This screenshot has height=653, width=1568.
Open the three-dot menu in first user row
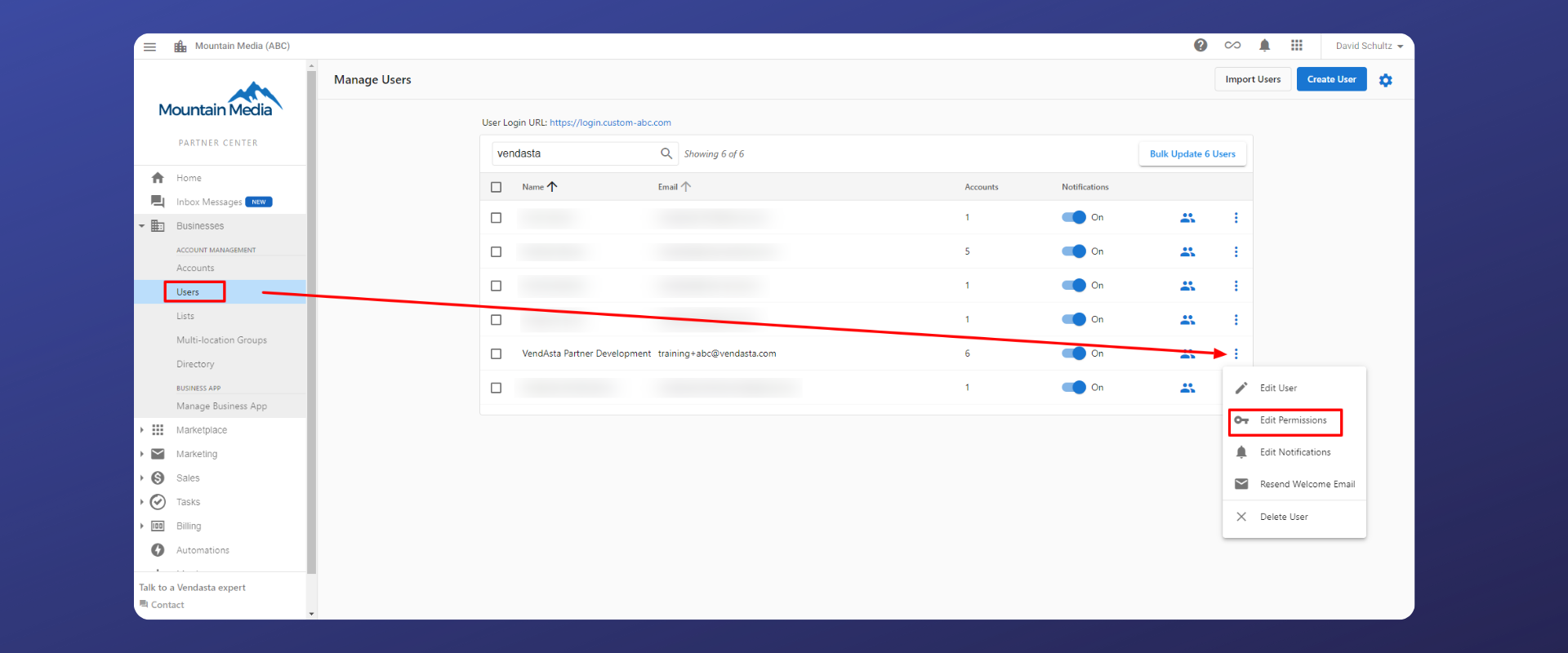pos(1236,218)
